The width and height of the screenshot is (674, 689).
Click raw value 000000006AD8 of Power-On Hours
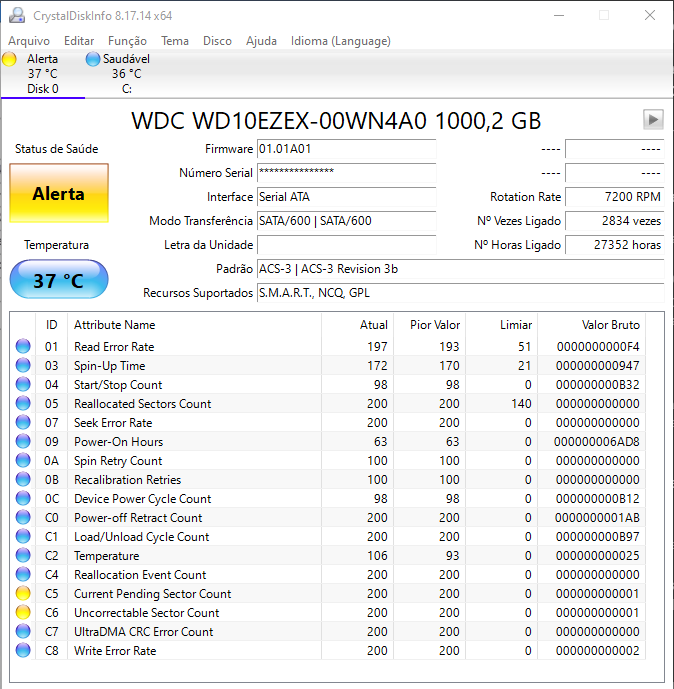[x=597, y=442]
